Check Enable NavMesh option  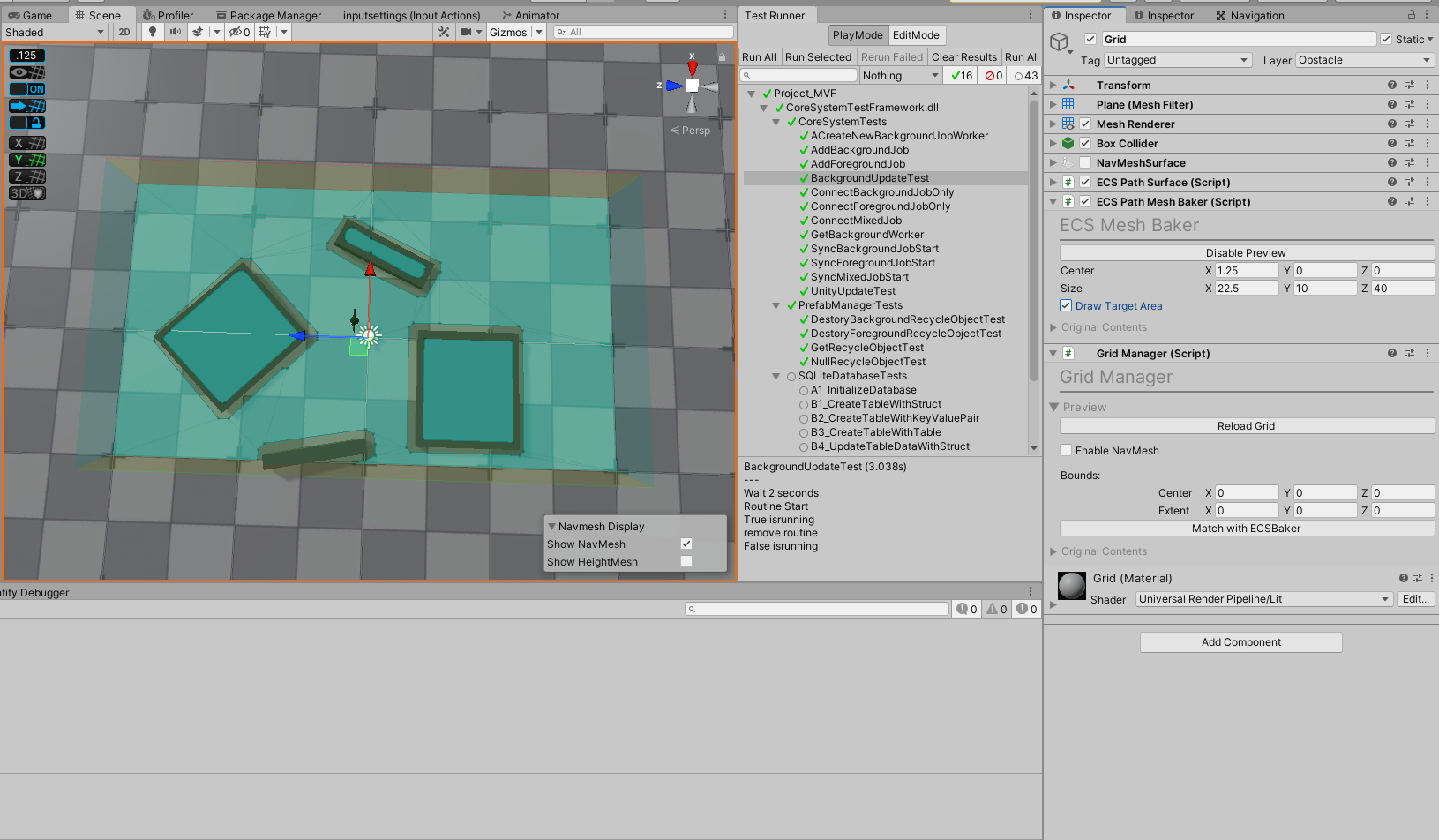coord(1066,451)
